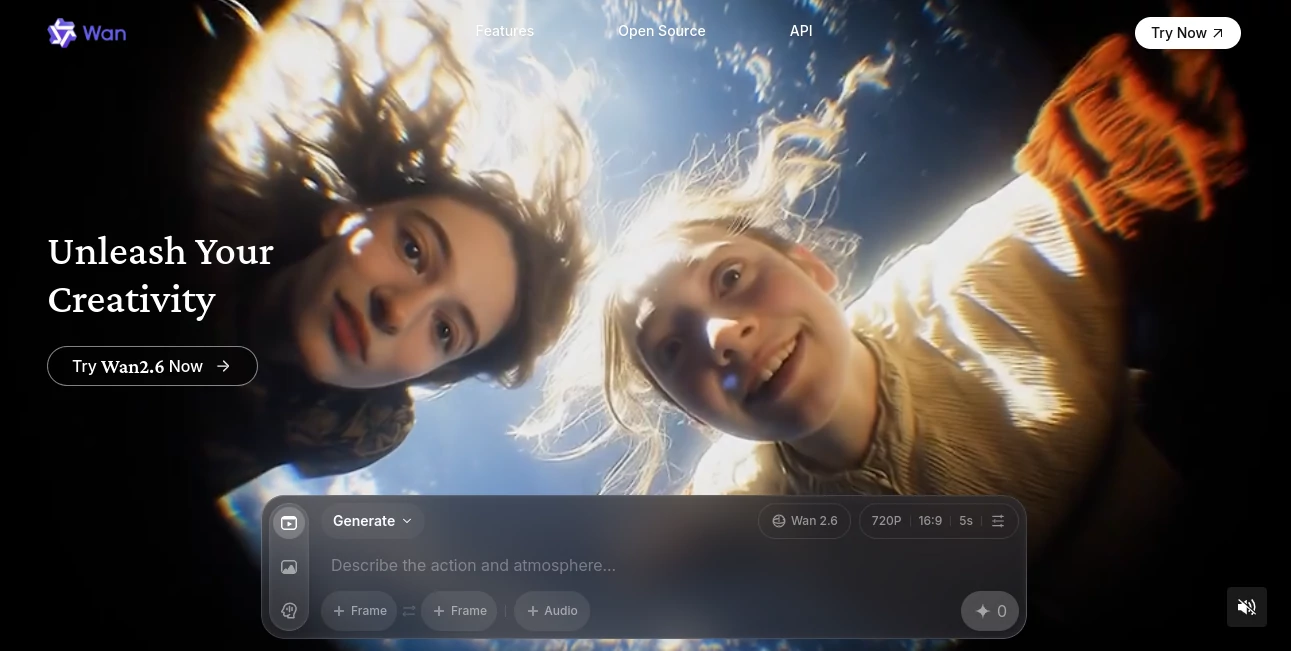The image size is (1291, 651).
Task: Click the Try Wan2.6 Now button
Action: tap(152, 366)
